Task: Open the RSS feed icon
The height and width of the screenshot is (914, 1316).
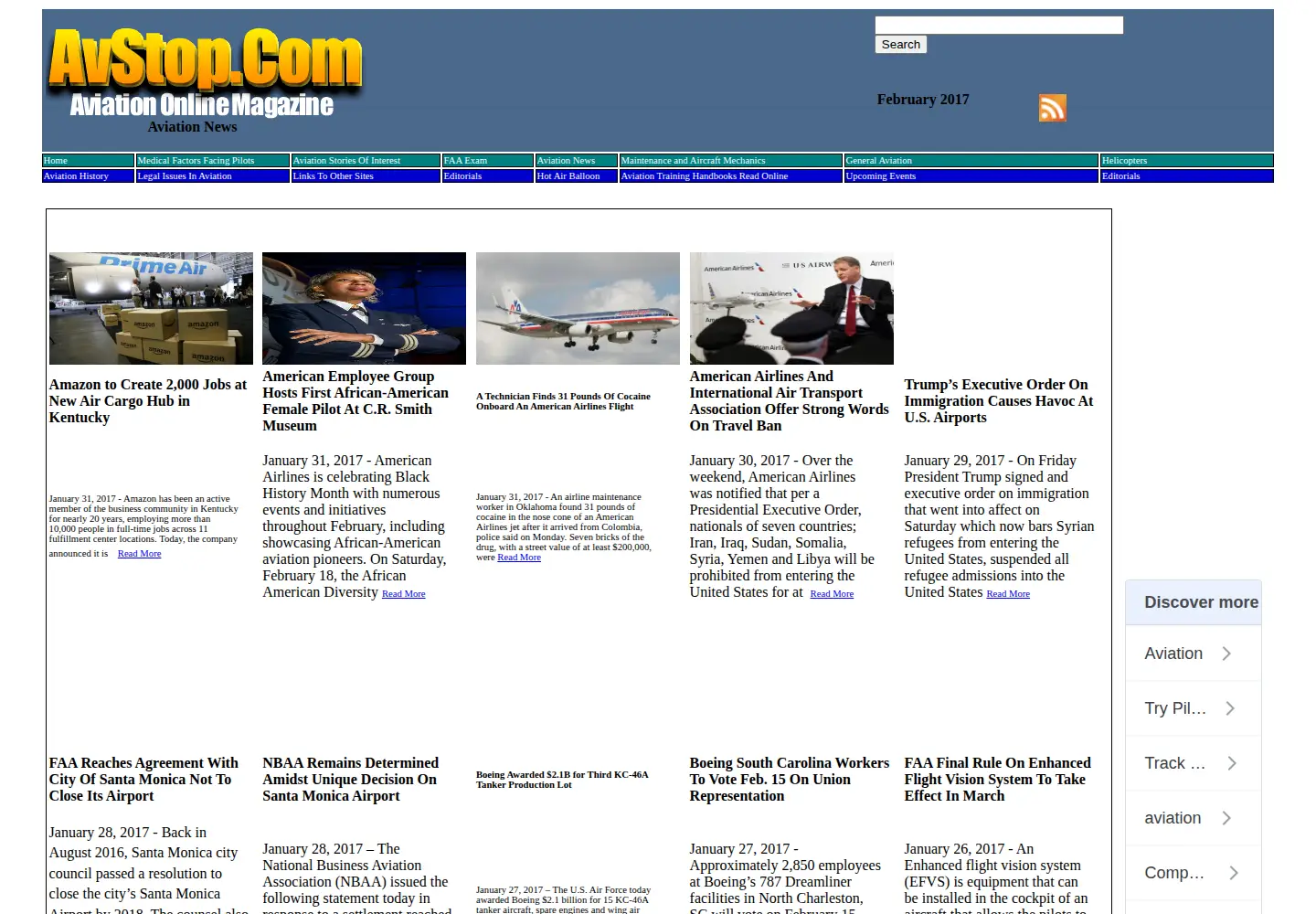Action: [1052, 108]
